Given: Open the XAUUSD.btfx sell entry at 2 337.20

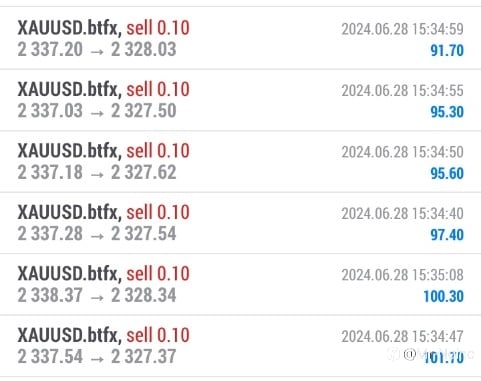Looking at the screenshot, I should point(240,38).
